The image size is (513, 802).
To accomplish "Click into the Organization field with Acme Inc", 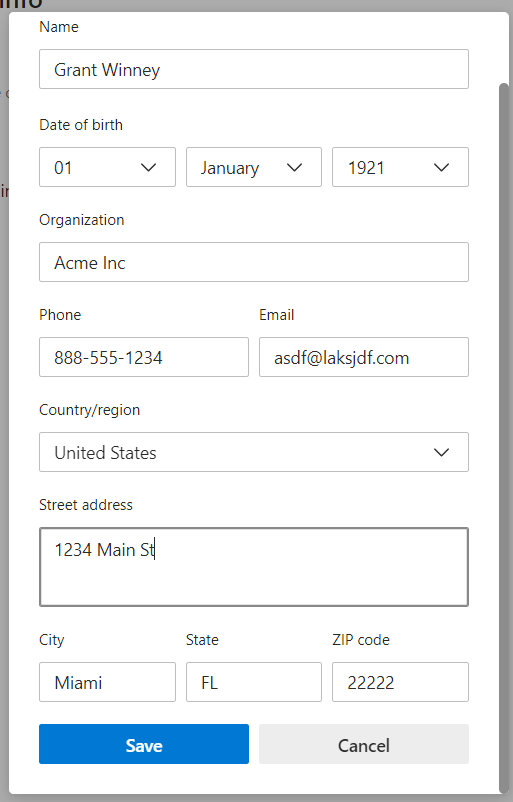I will pos(254,262).
